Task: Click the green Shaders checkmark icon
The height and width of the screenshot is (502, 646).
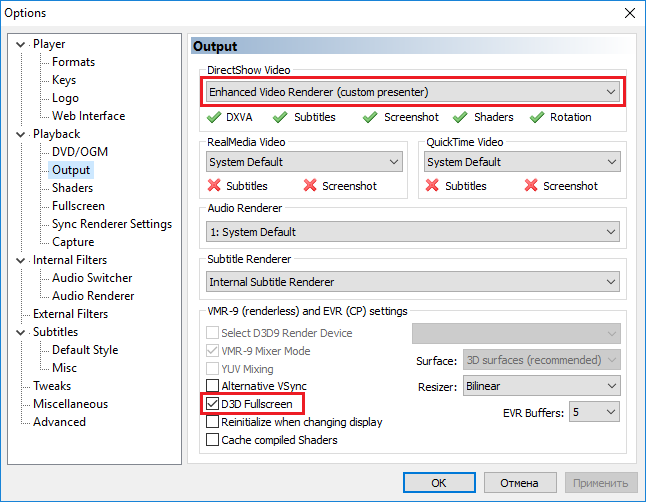Action: 459,117
